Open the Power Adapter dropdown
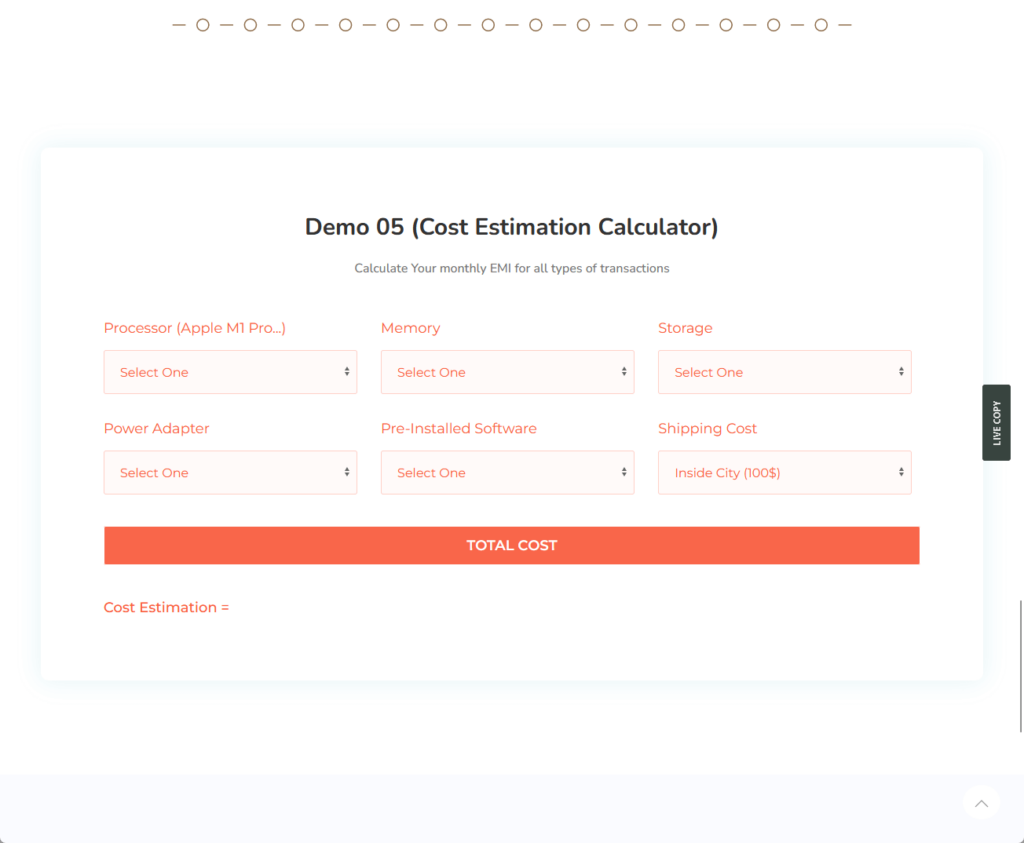This screenshot has height=843, width=1024. coord(230,472)
